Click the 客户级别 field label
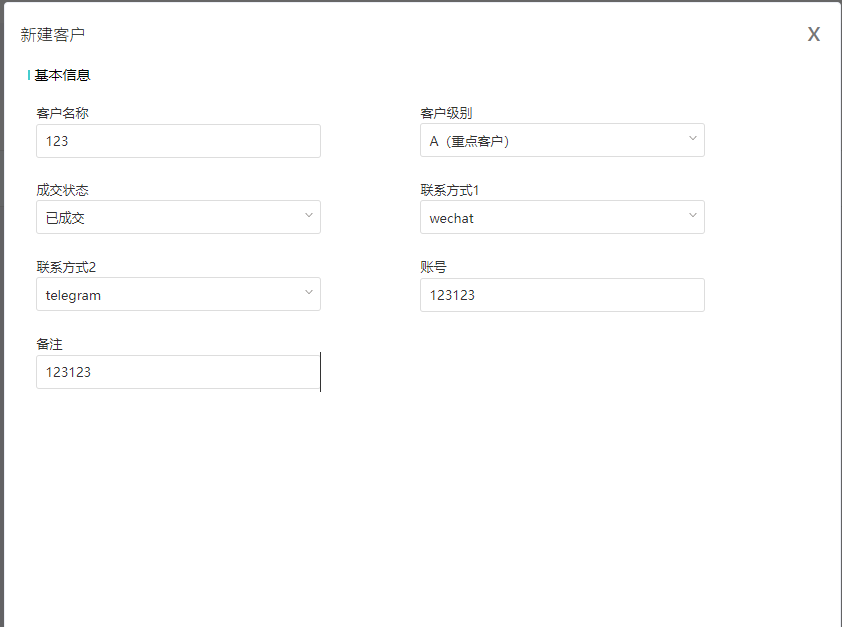 (x=446, y=113)
